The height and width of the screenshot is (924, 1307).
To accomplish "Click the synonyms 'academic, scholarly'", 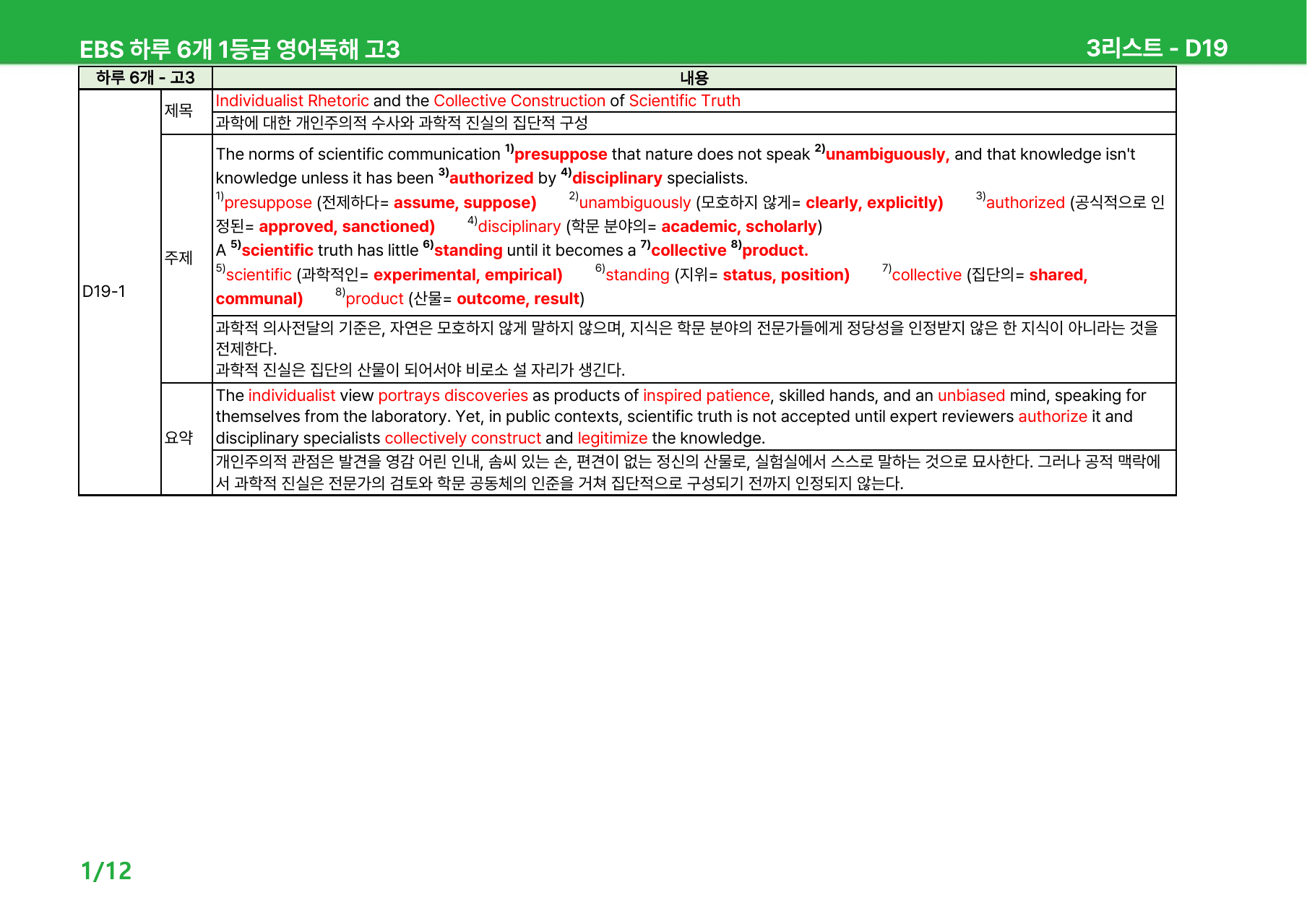I will click(x=739, y=227).
